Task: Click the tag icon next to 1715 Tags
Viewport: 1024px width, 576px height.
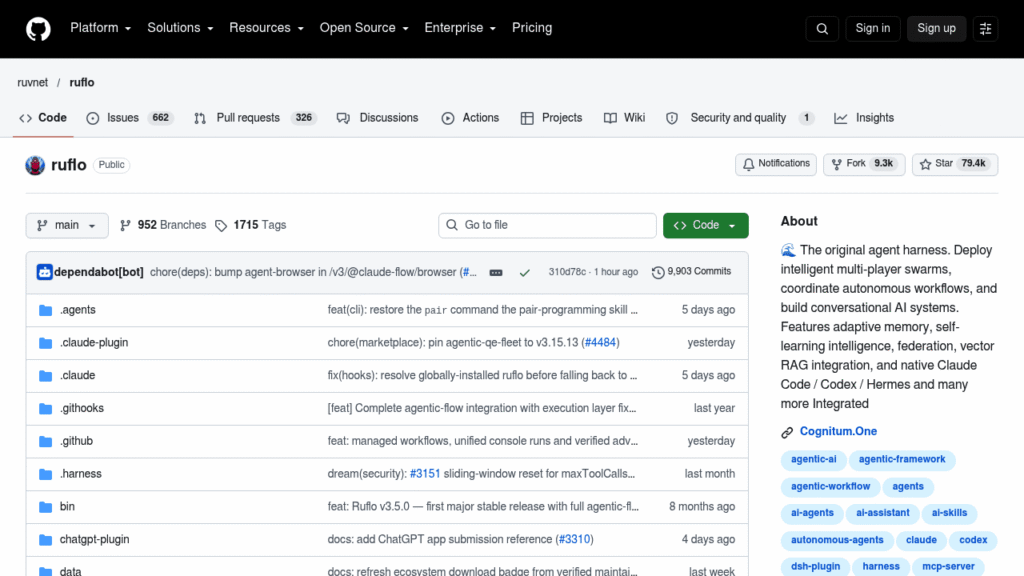Action: point(221,225)
